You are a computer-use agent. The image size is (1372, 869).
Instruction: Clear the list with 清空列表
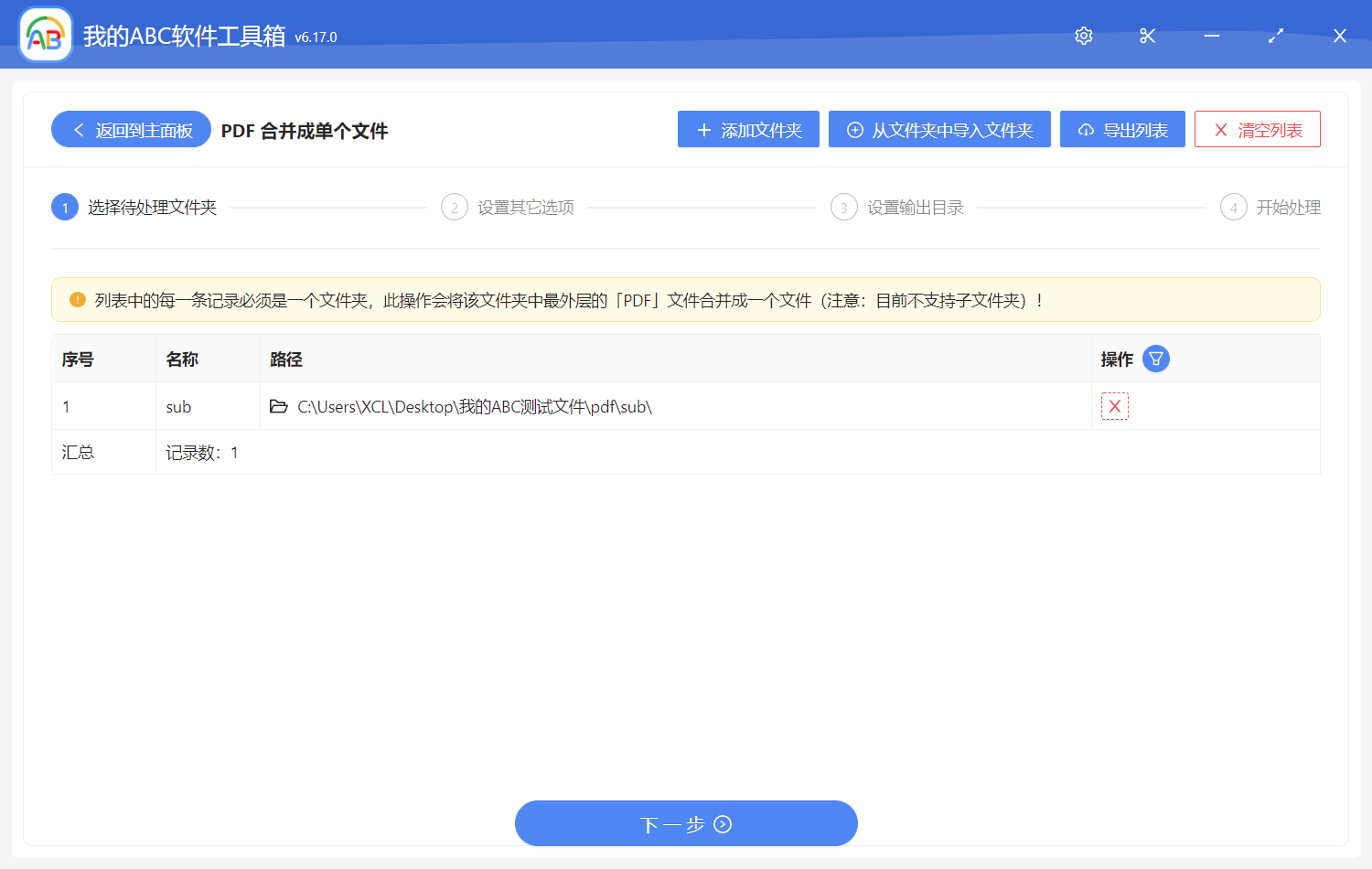(1258, 129)
